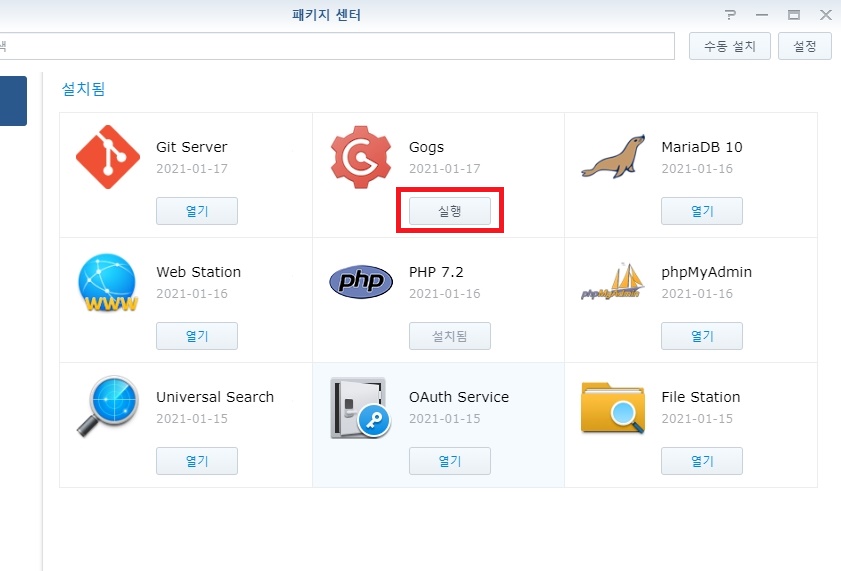Click the Git Server package icon

coord(108,157)
